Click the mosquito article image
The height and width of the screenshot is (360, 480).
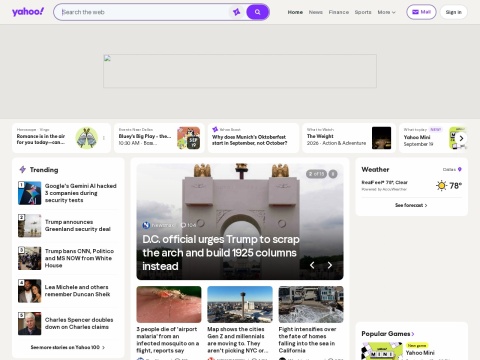point(169,304)
